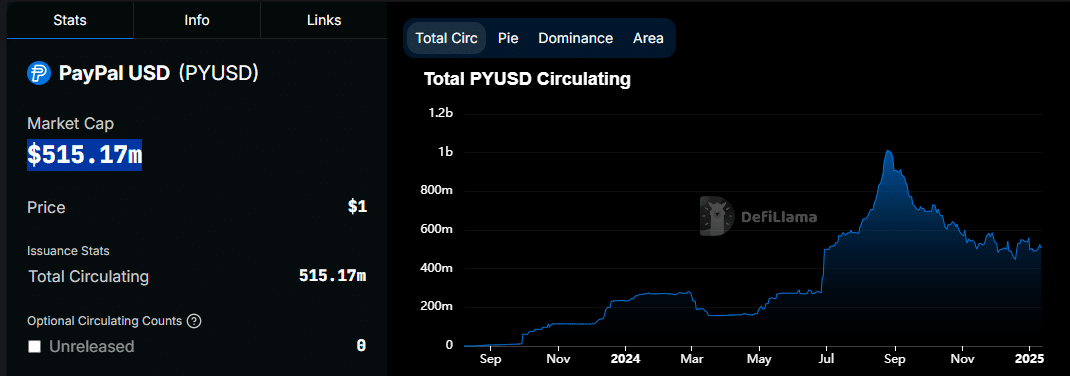Open the Links tab
Image resolution: width=1070 pixels, height=376 pixels.
pos(323,20)
